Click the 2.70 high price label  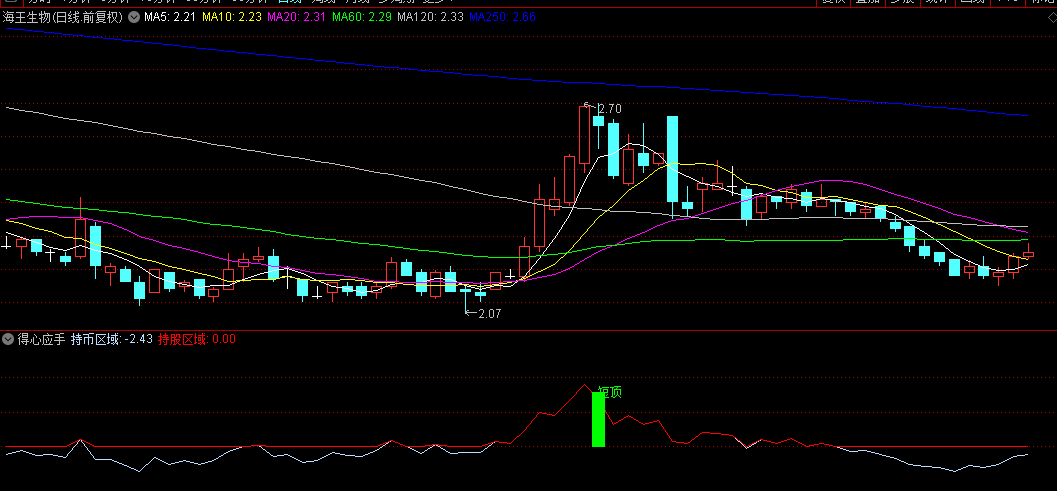click(x=610, y=108)
